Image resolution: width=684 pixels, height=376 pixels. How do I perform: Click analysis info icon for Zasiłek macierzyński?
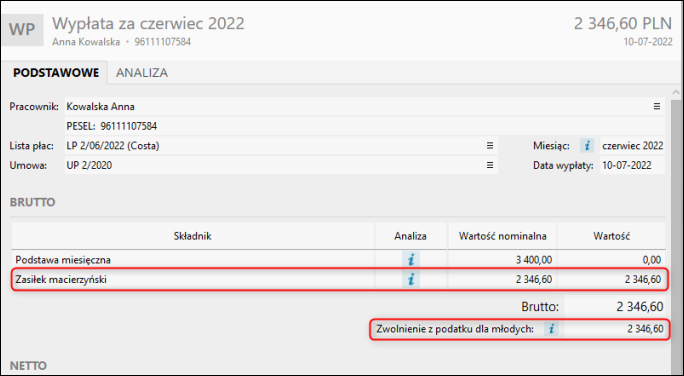coord(410,279)
